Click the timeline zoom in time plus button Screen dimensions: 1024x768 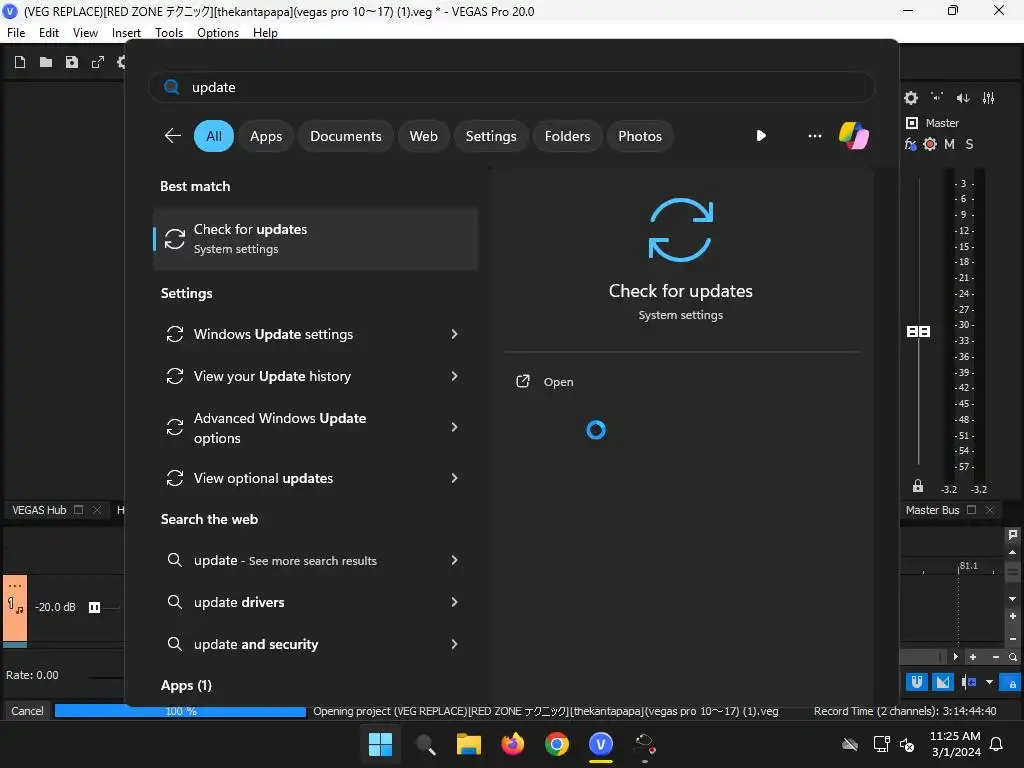tap(973, 657)
